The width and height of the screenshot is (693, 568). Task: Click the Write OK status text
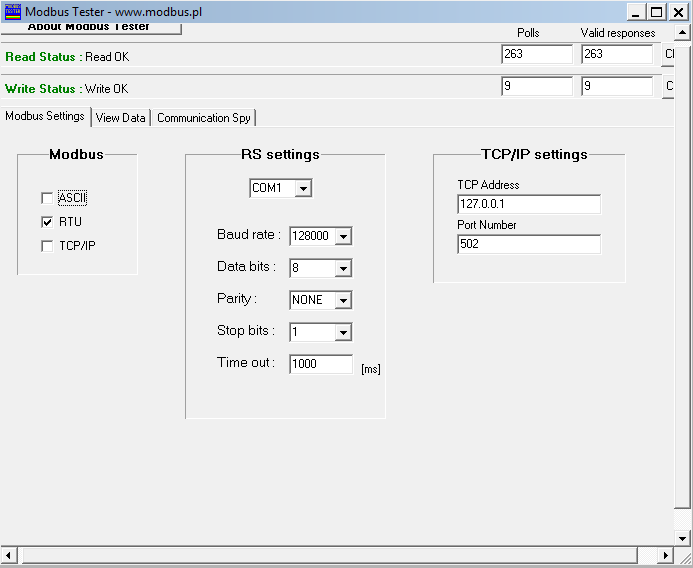click(107, 89)
